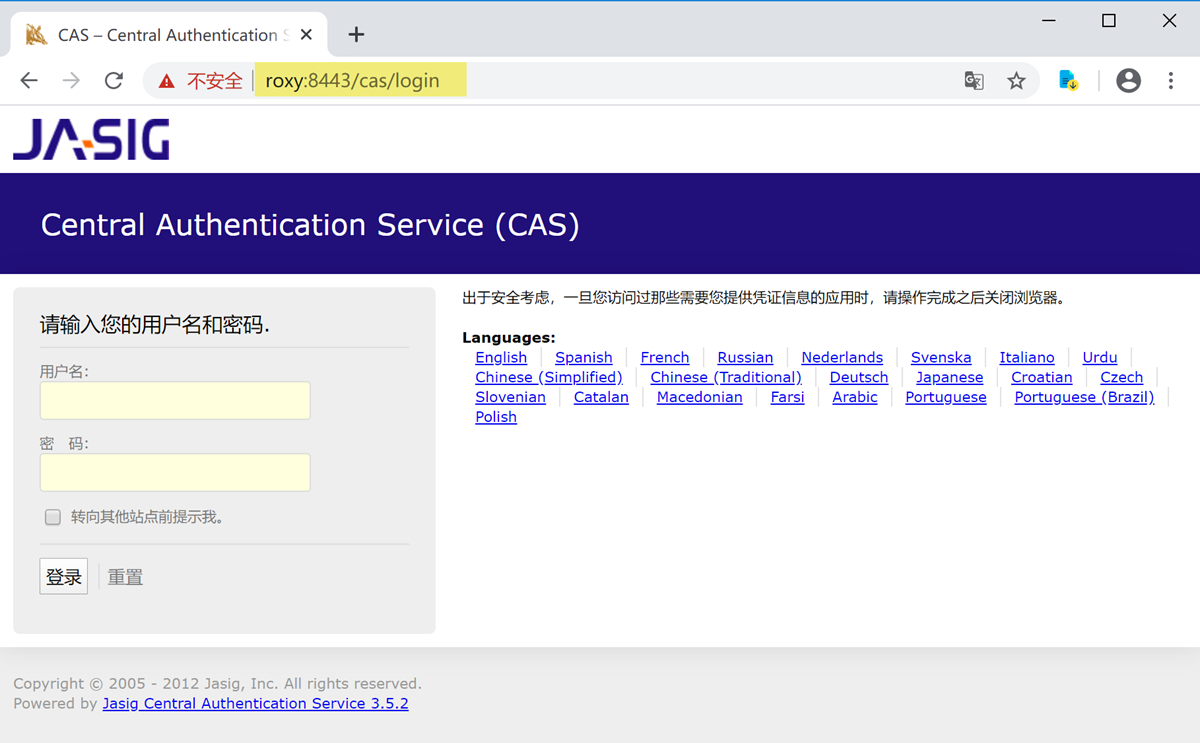
Task: Click the 登录 login button
Action: 64,576
